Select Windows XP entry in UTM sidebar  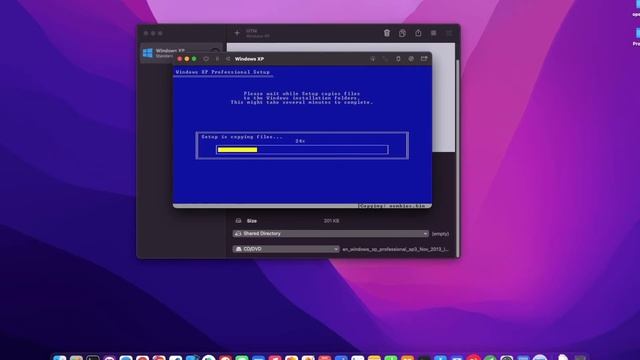pos(182,53)
